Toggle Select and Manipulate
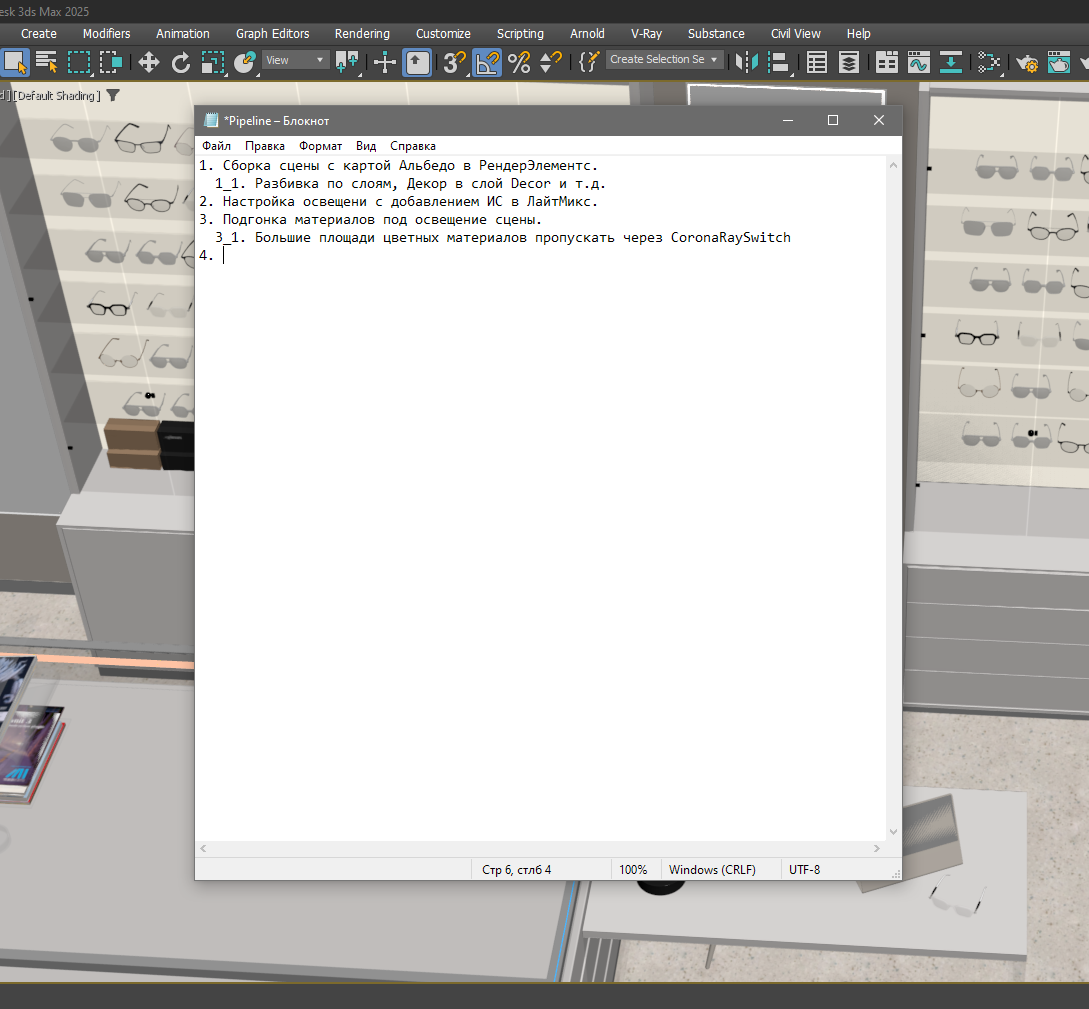This screenshot has height=1009, width=1089. click(384, 62)
